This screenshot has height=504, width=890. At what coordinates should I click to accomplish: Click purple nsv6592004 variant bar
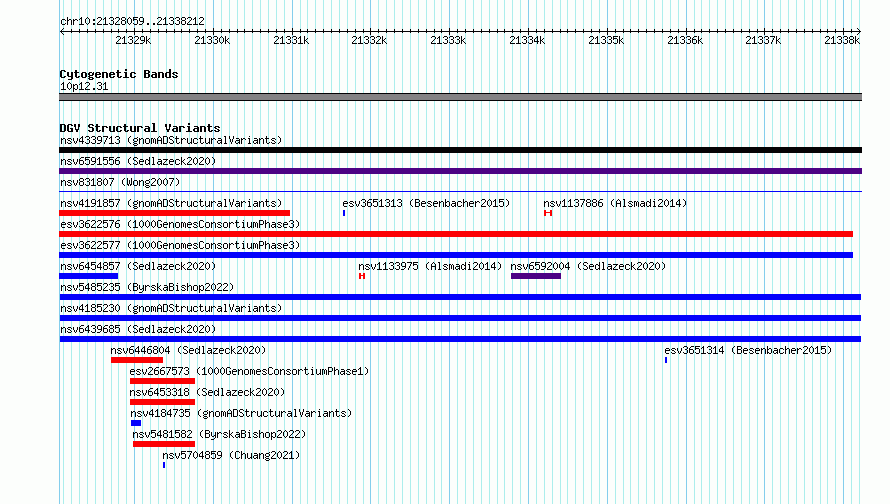536,276
